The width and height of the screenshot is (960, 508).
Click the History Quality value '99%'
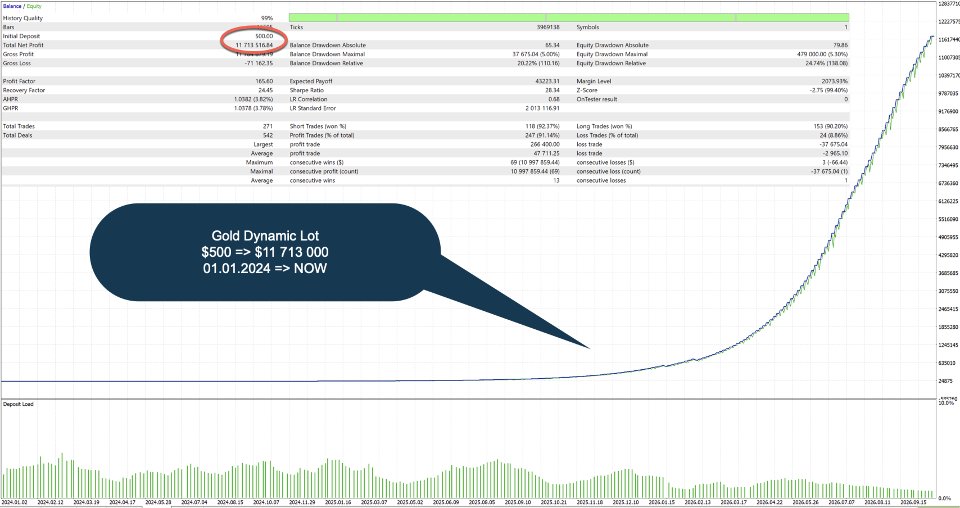(x=266, y=18)
